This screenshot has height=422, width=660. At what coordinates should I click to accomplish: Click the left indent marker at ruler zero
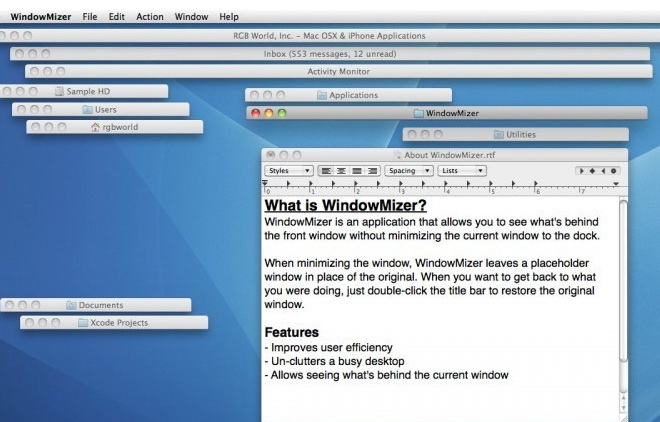coord(265,184)
